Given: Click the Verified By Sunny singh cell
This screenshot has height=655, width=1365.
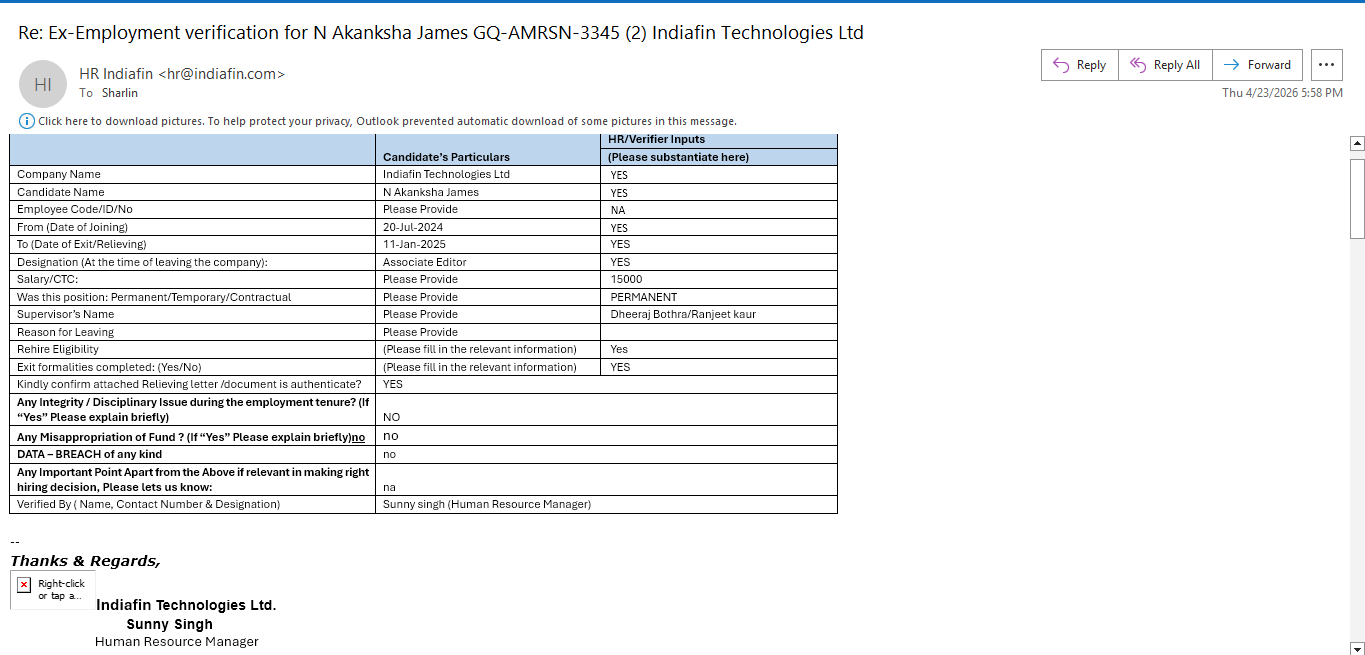Looking at the screenshot, I should click(606, 505).
